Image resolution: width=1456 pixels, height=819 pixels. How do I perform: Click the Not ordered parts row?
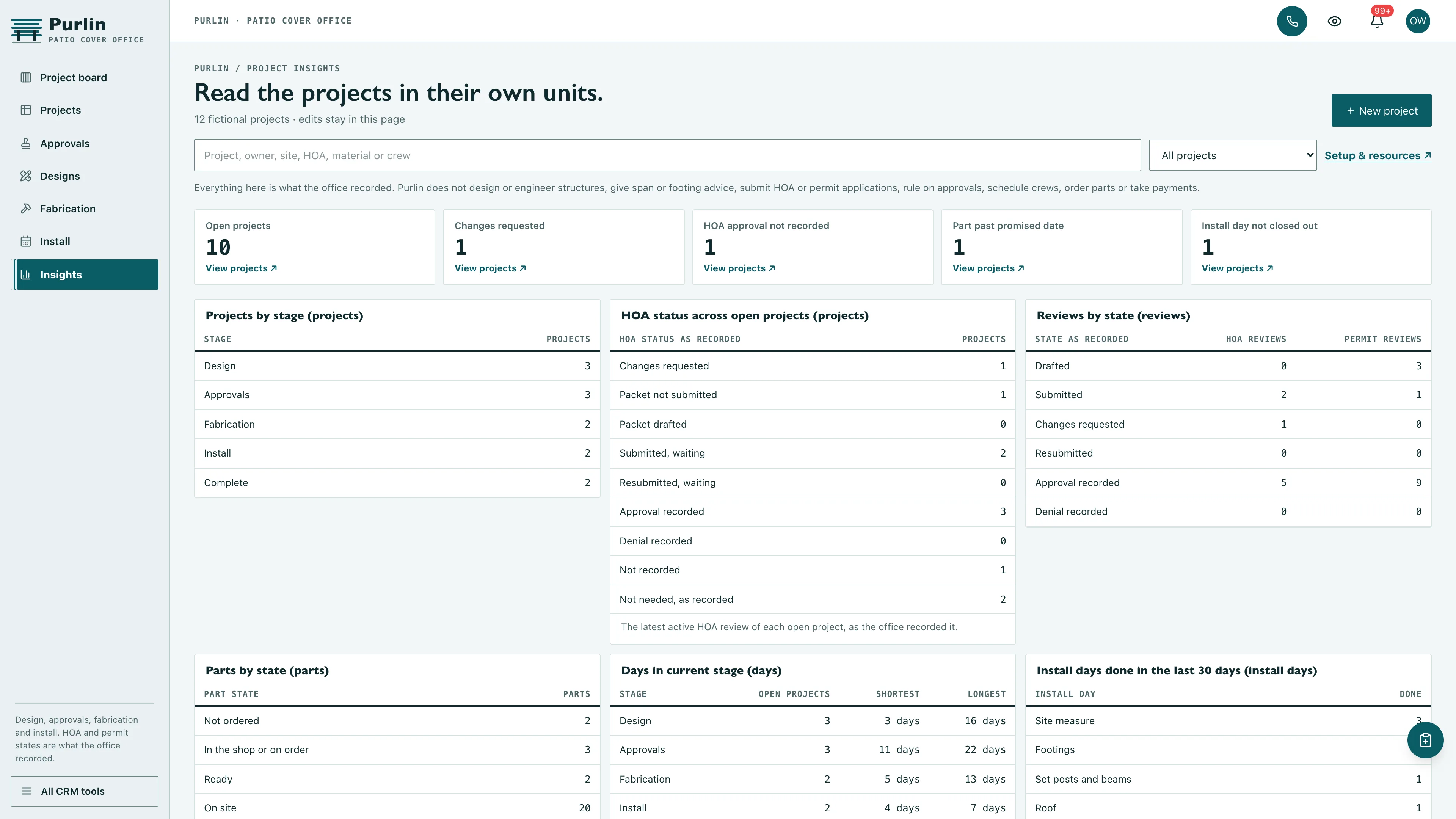[x=397, y=721]
